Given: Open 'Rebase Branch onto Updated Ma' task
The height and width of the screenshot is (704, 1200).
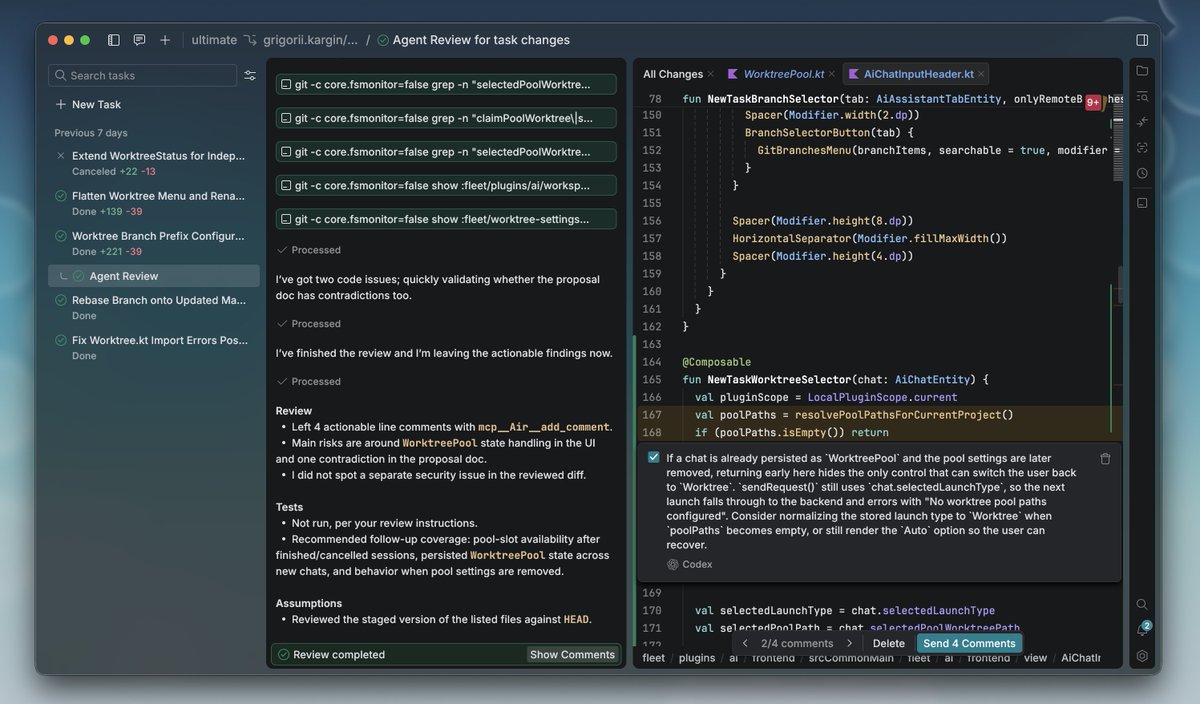Looking at the screenshot, I should point(153,307).
